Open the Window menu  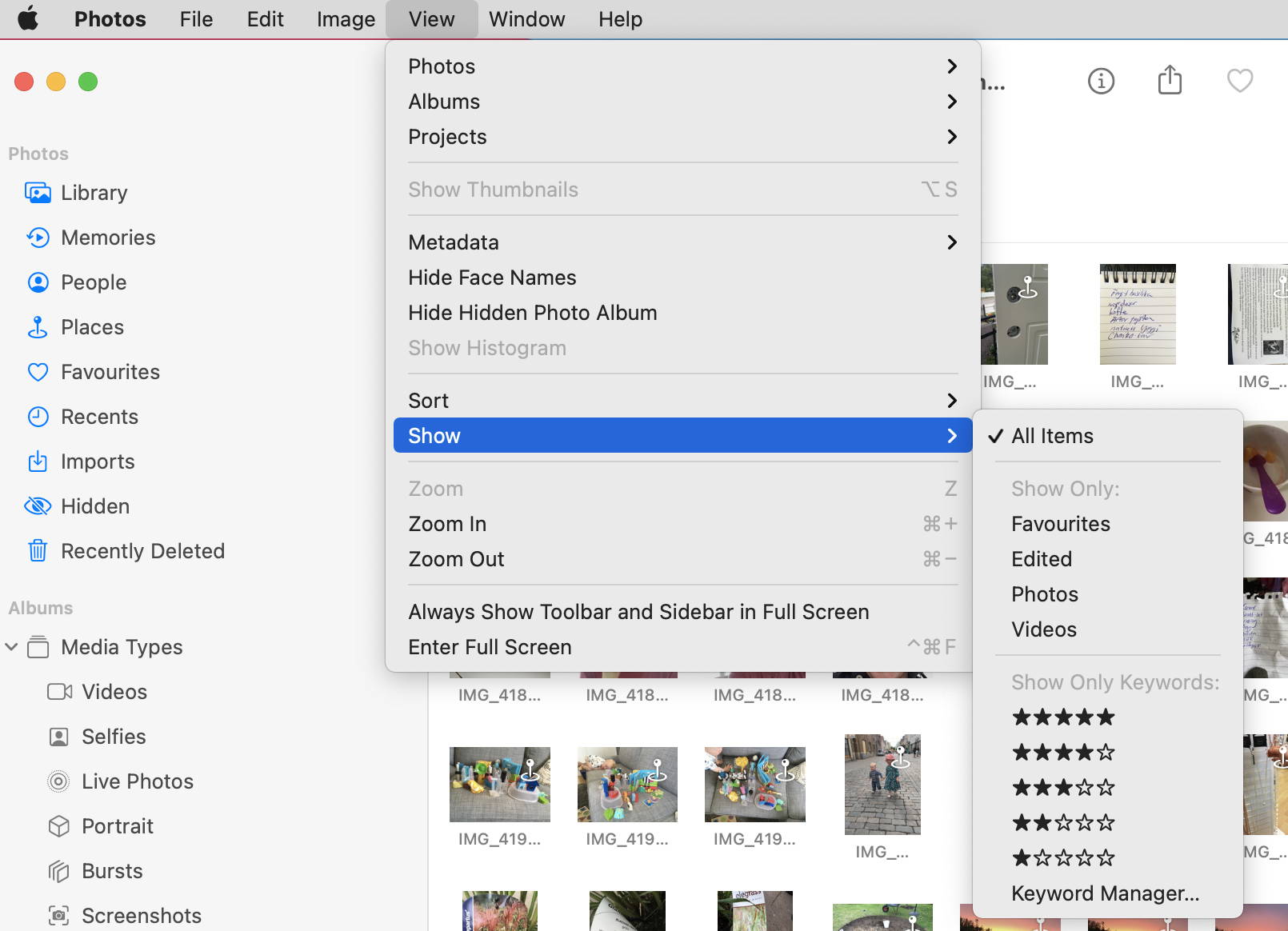tap(526, 19)
